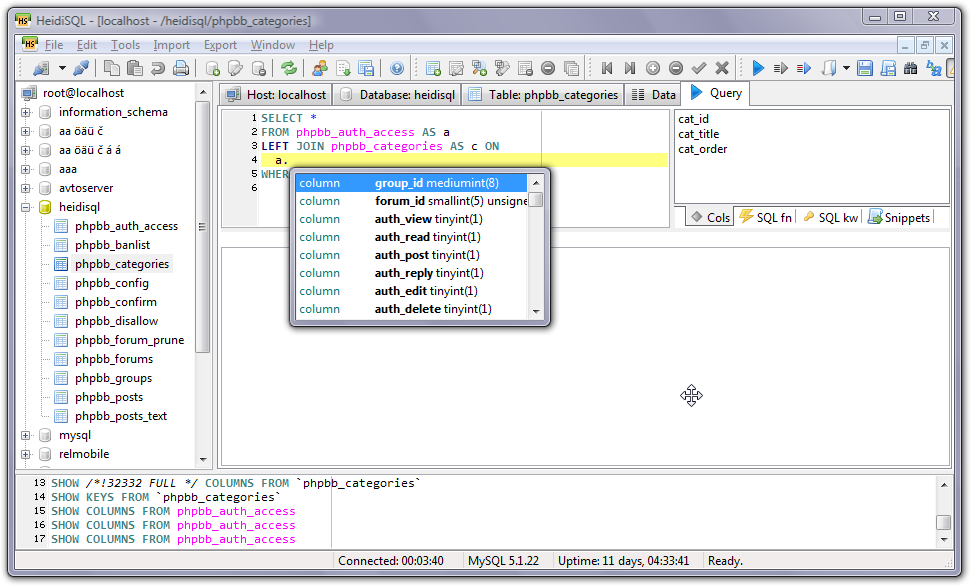This screenshot has width=971, height=586.
Task: Select the SQL fn helper tab
Action: point(766,217)
